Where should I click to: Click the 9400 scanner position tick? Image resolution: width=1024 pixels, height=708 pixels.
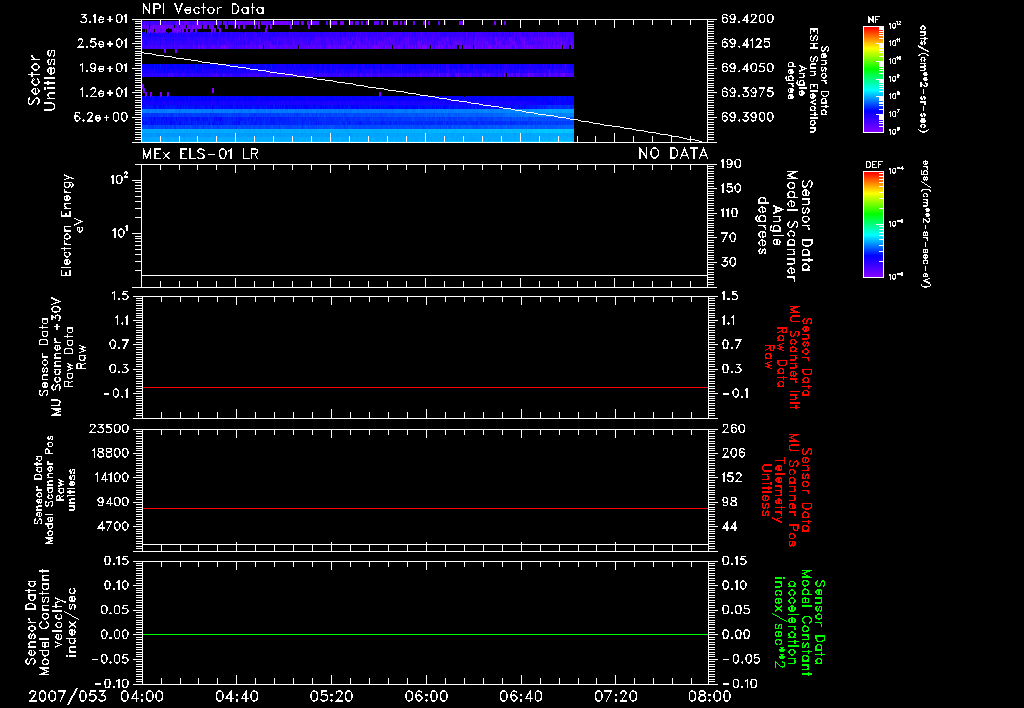click(x=113, y=502)
